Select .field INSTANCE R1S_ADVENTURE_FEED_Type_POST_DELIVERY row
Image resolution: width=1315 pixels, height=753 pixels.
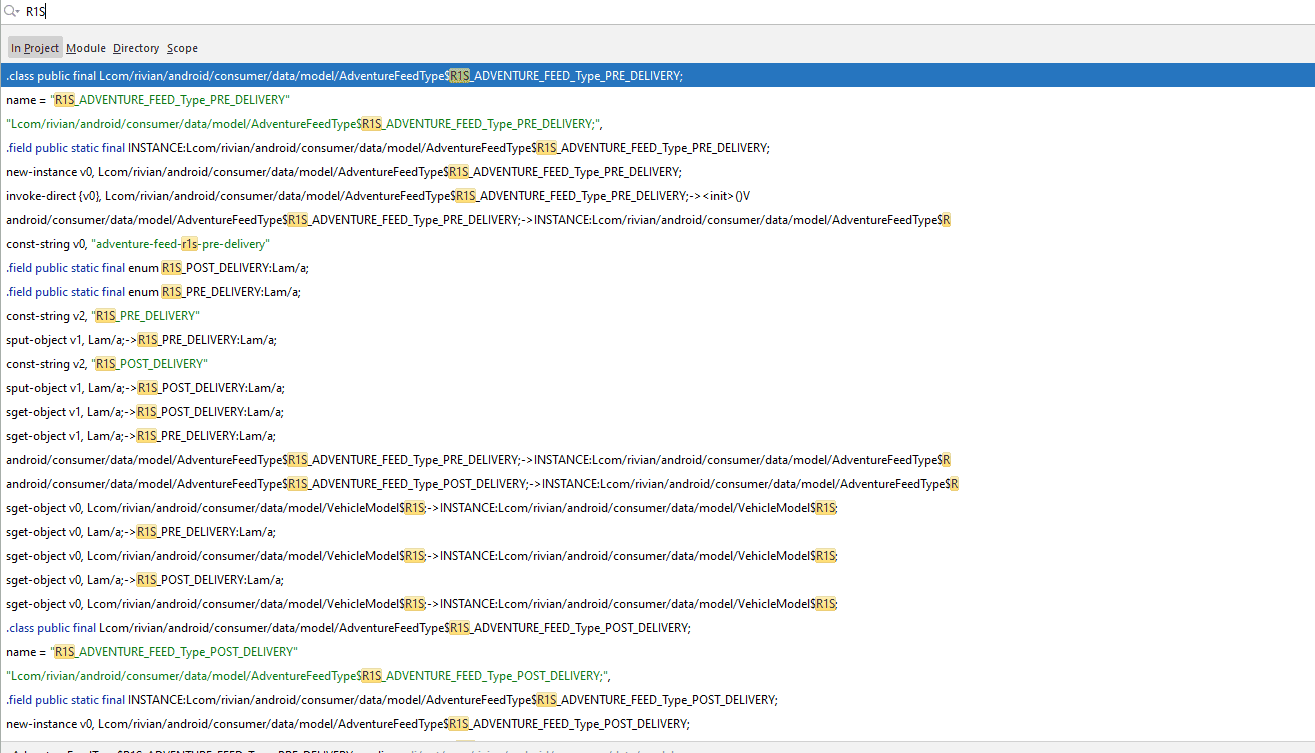657,700
